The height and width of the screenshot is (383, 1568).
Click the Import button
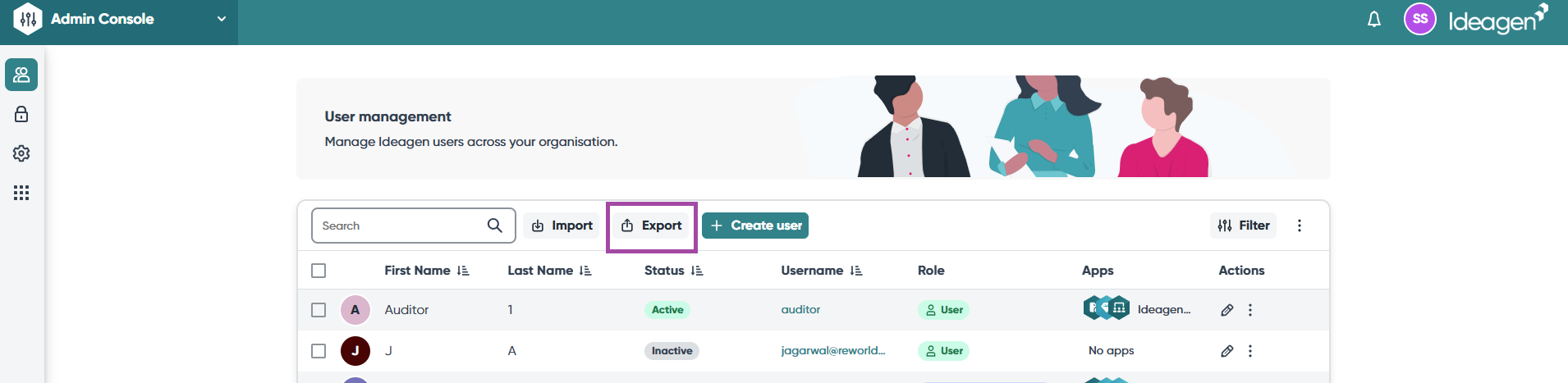(562, 226)
